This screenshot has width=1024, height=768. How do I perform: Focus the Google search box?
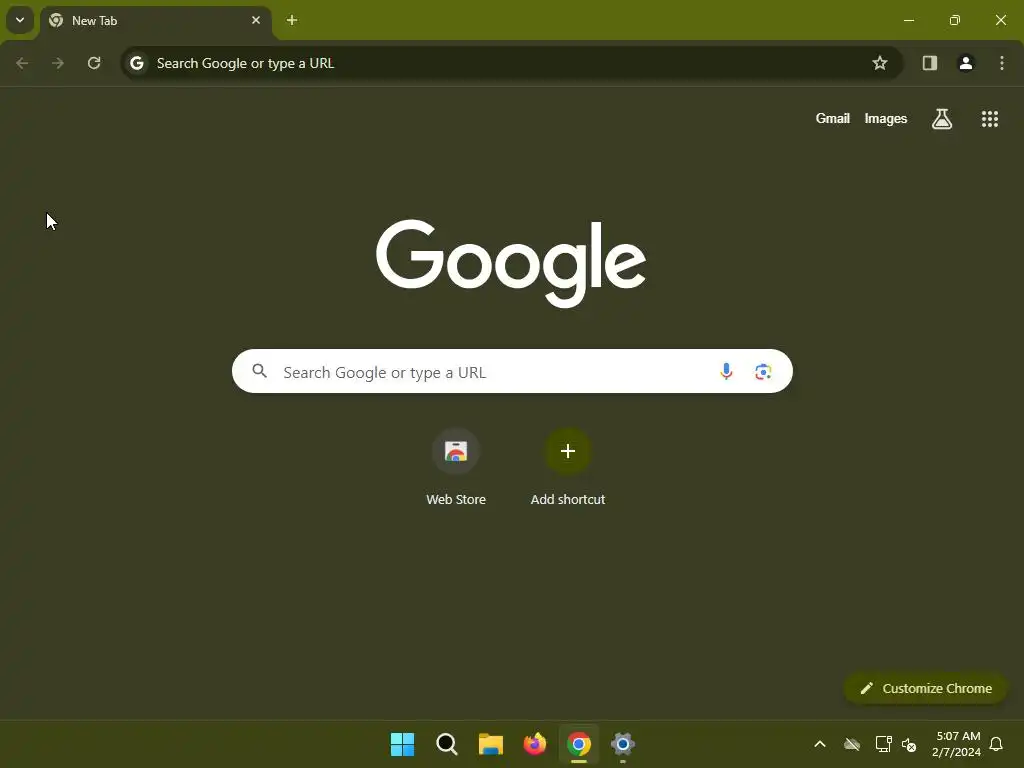click(x=512, y=372)
